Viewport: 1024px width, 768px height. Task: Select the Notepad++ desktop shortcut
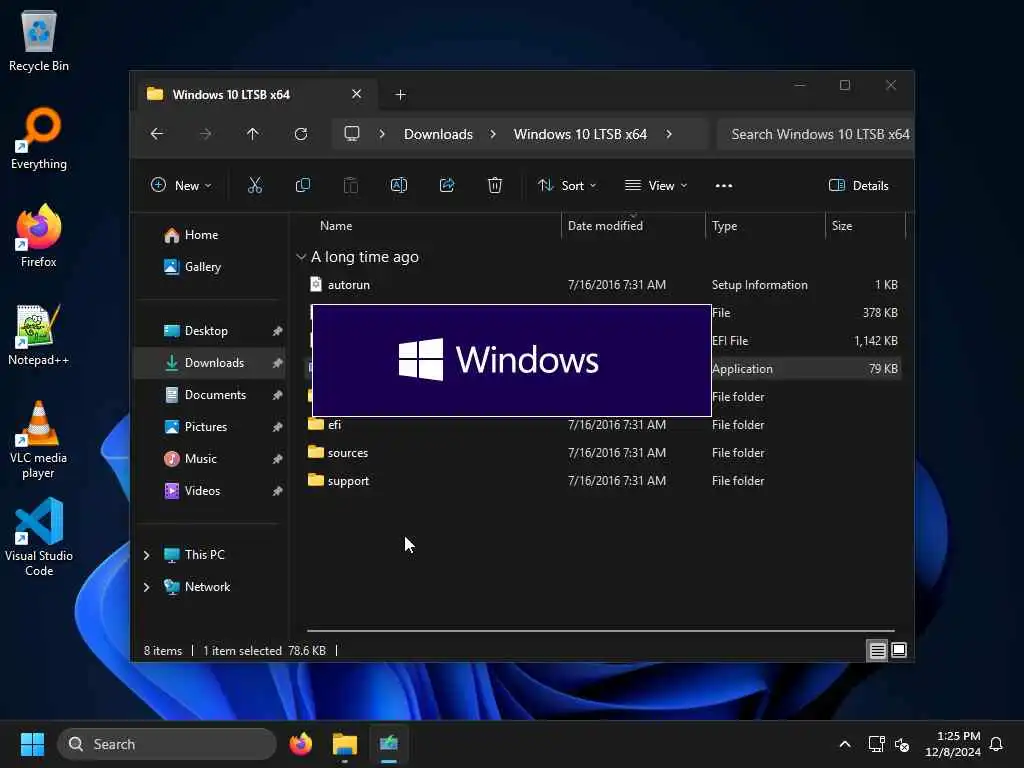39,334
